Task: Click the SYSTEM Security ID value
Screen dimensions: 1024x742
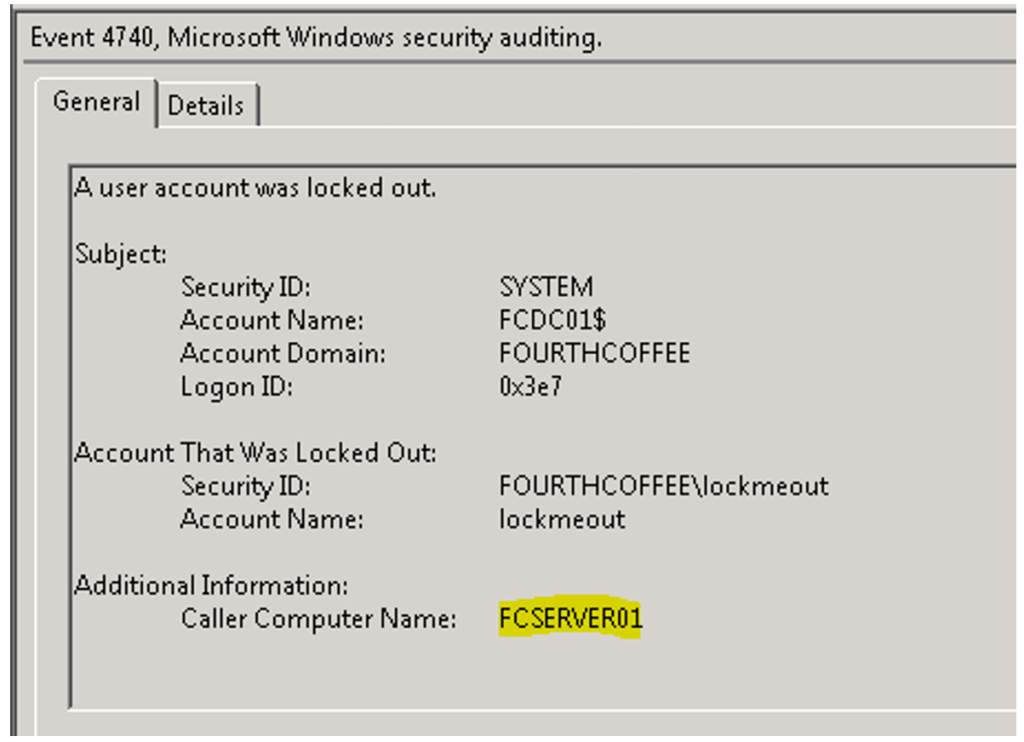Action: [546, 287]
